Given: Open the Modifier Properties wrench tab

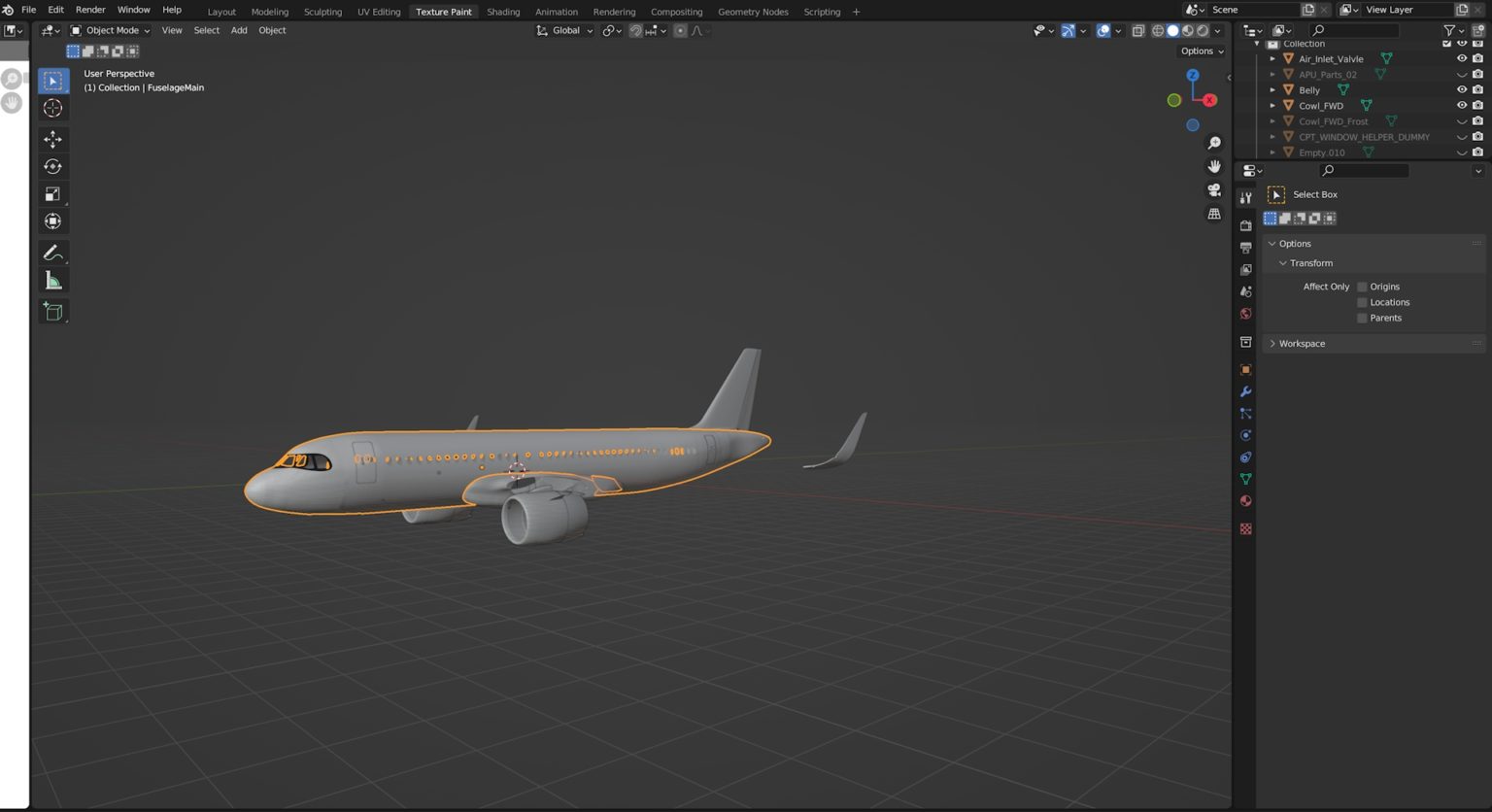Looking at the screenshot, I should click(x=1245, y=391).
